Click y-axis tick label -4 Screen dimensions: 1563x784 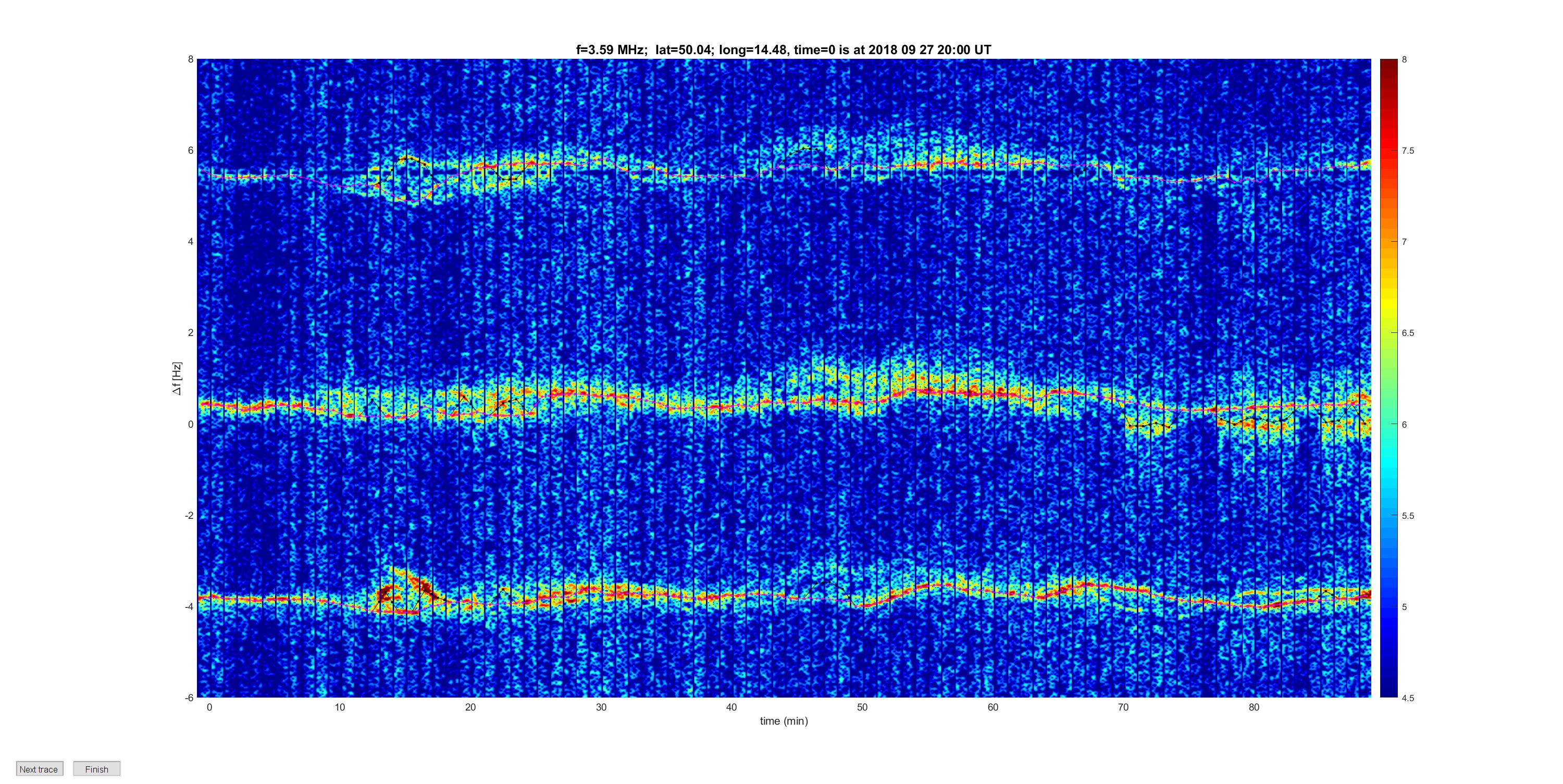(x=189, y=606)
